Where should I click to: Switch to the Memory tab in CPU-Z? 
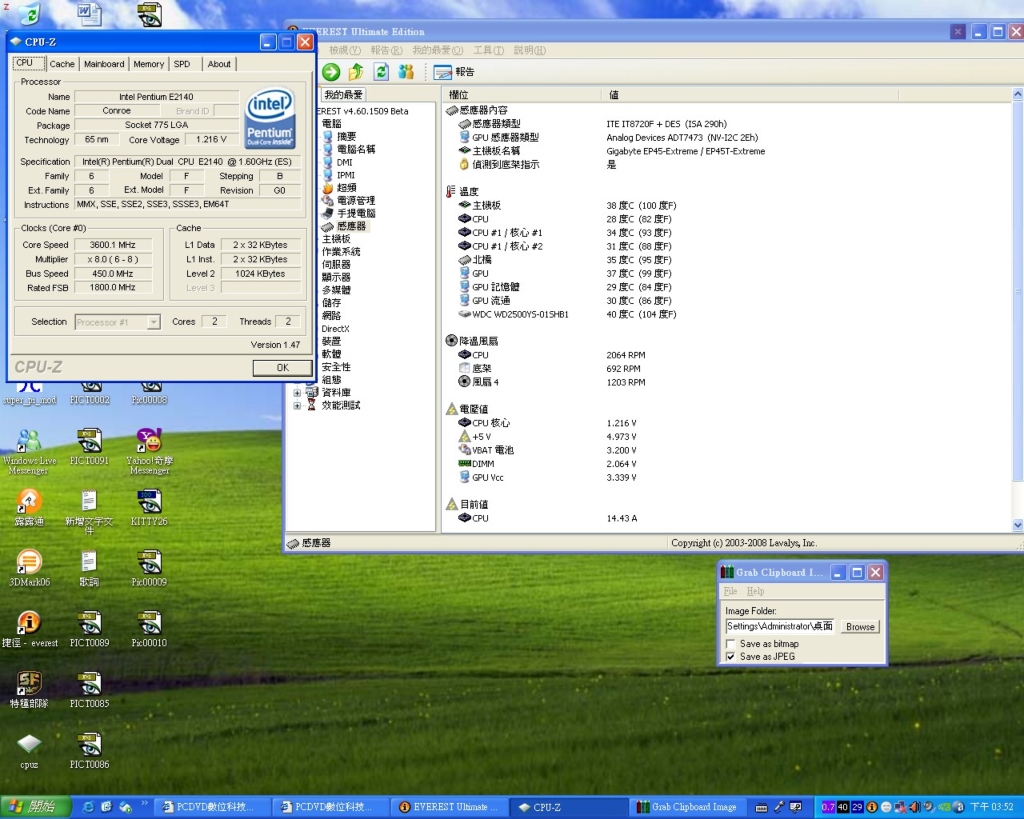[148, 64]
